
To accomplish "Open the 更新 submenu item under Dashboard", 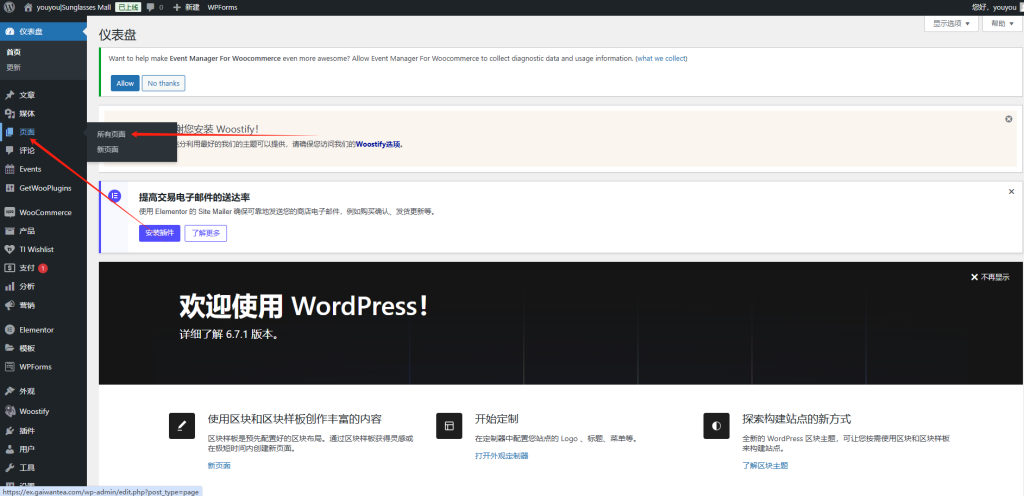I will [13, 67].
